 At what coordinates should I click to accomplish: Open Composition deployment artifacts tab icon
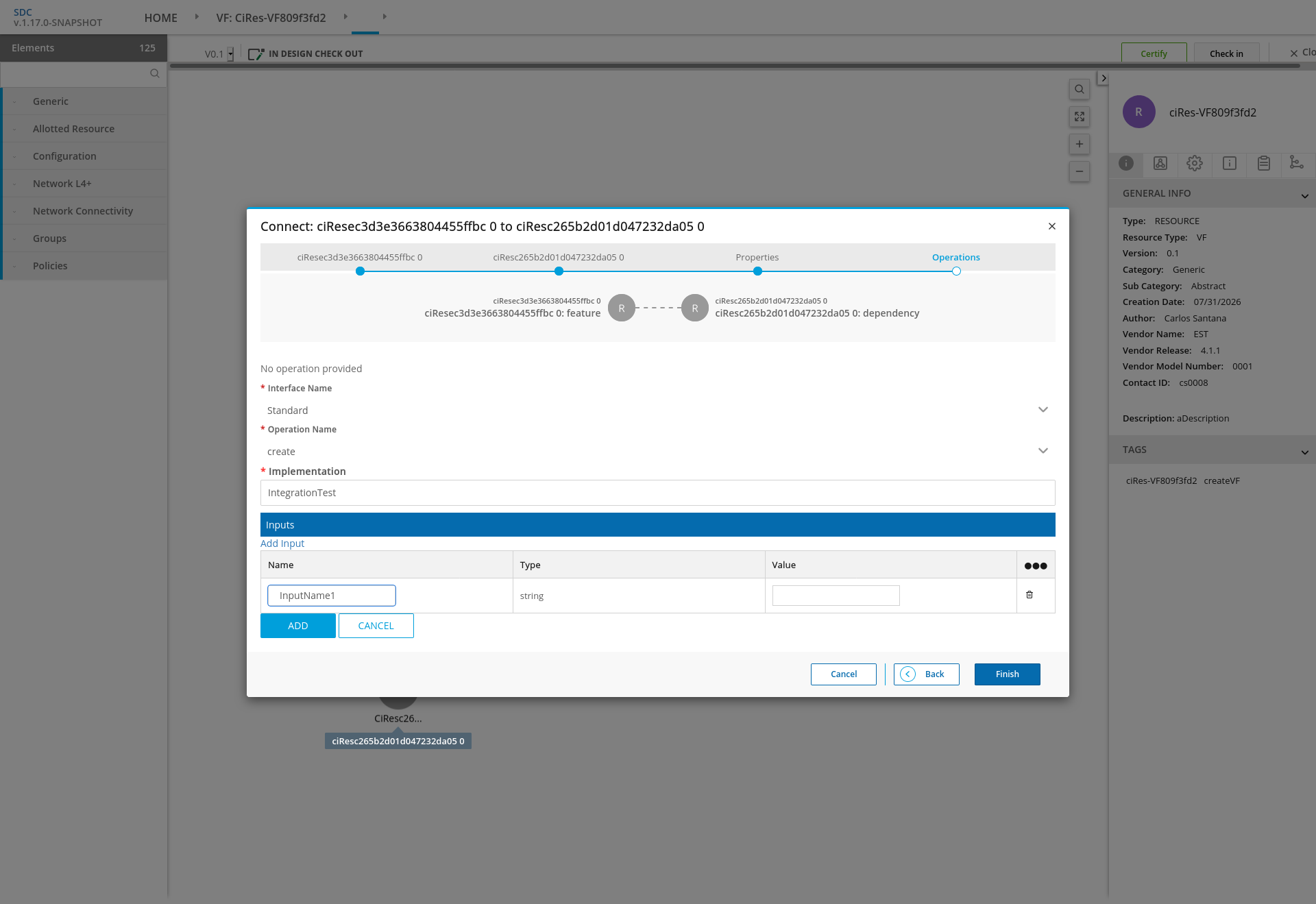point(1160,163)
